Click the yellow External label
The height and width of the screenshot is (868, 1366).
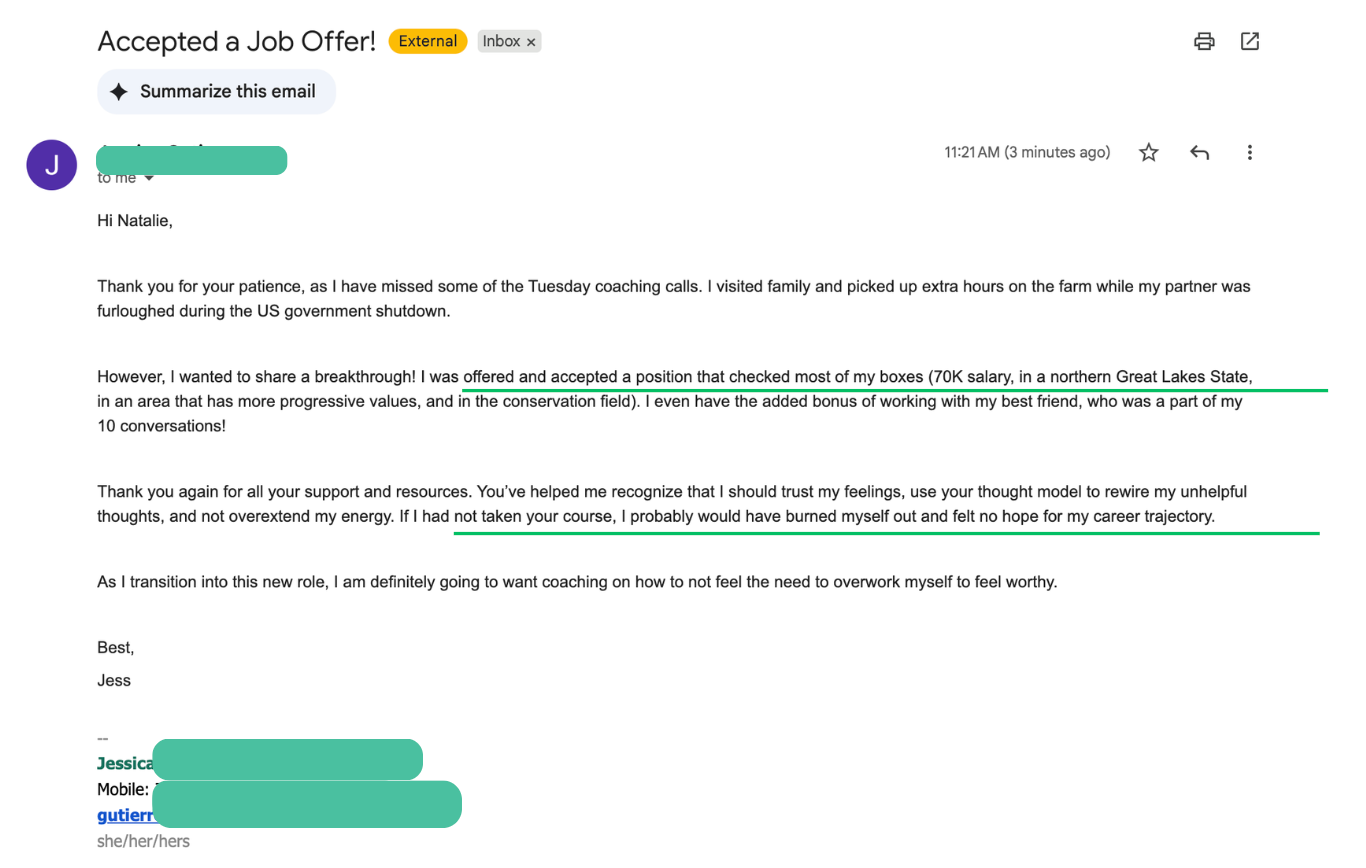(x=428, y=41)
